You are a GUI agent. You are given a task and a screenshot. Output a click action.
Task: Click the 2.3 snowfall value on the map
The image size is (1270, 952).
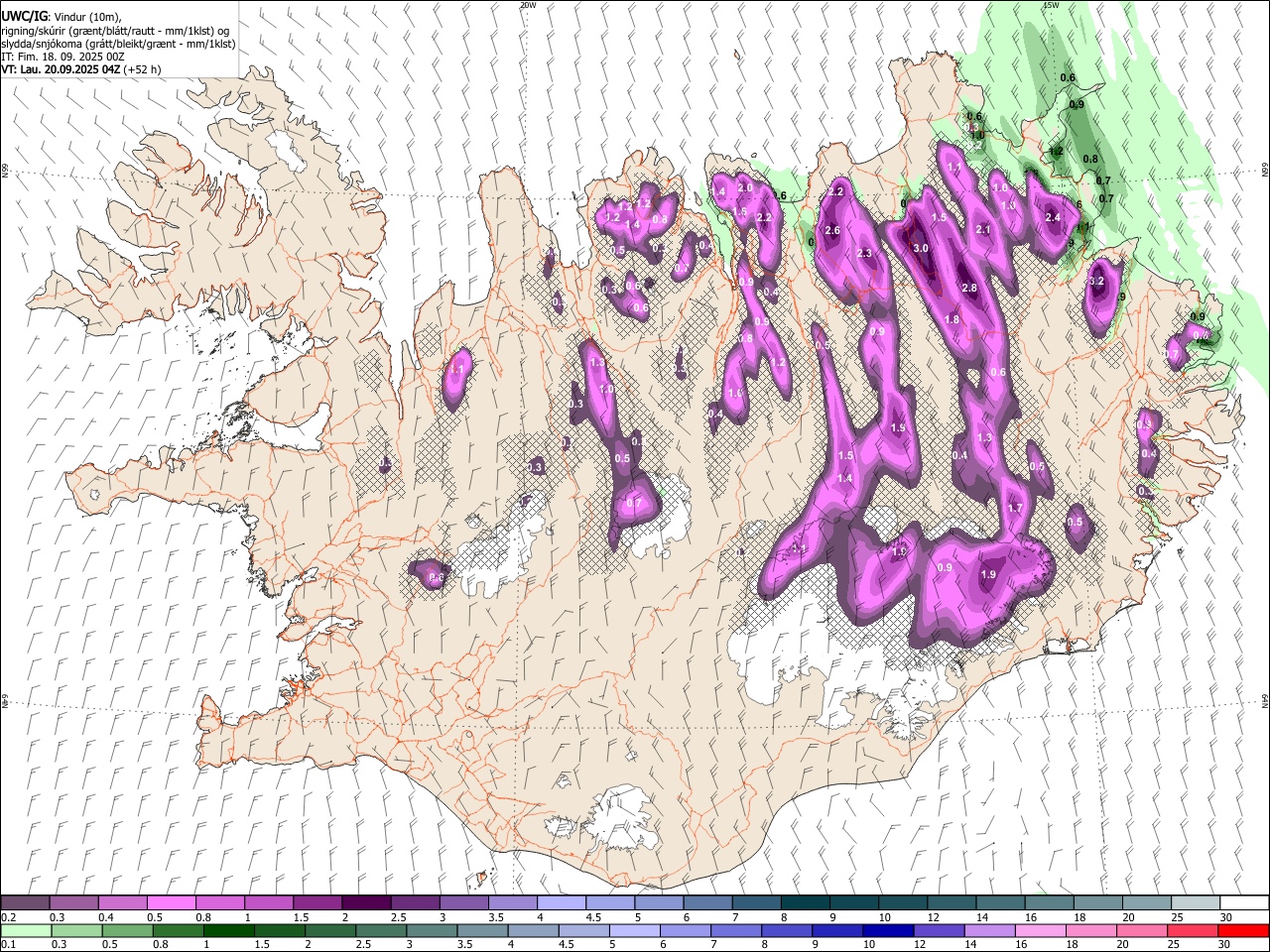click(864, 253)
